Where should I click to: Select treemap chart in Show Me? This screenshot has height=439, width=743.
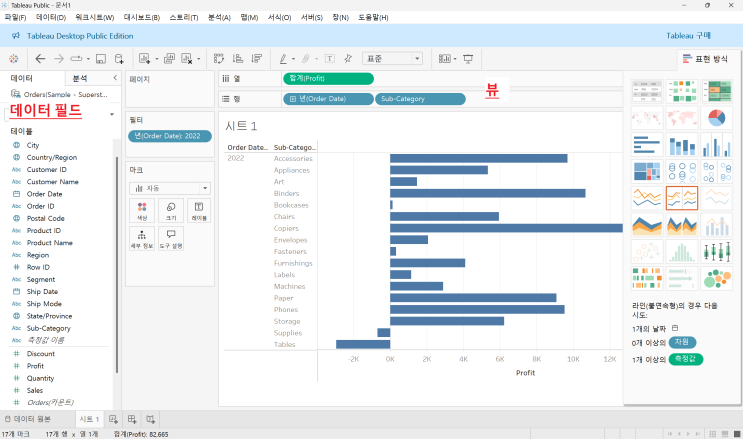coord(647,171)
